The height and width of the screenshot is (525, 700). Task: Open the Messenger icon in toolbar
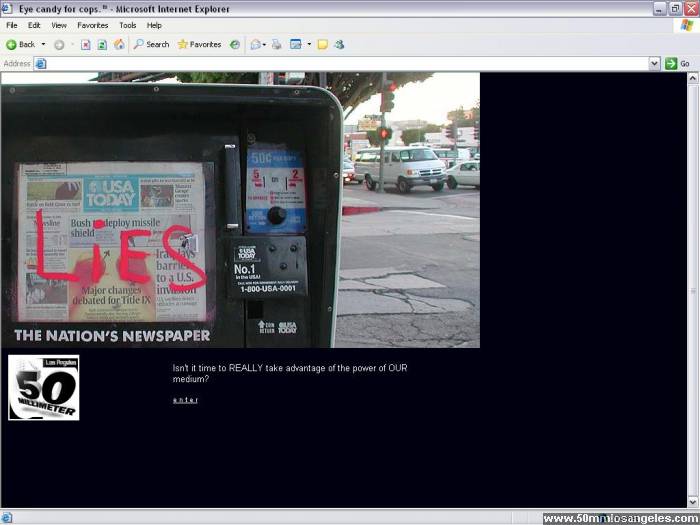click(x=339, y=45)
